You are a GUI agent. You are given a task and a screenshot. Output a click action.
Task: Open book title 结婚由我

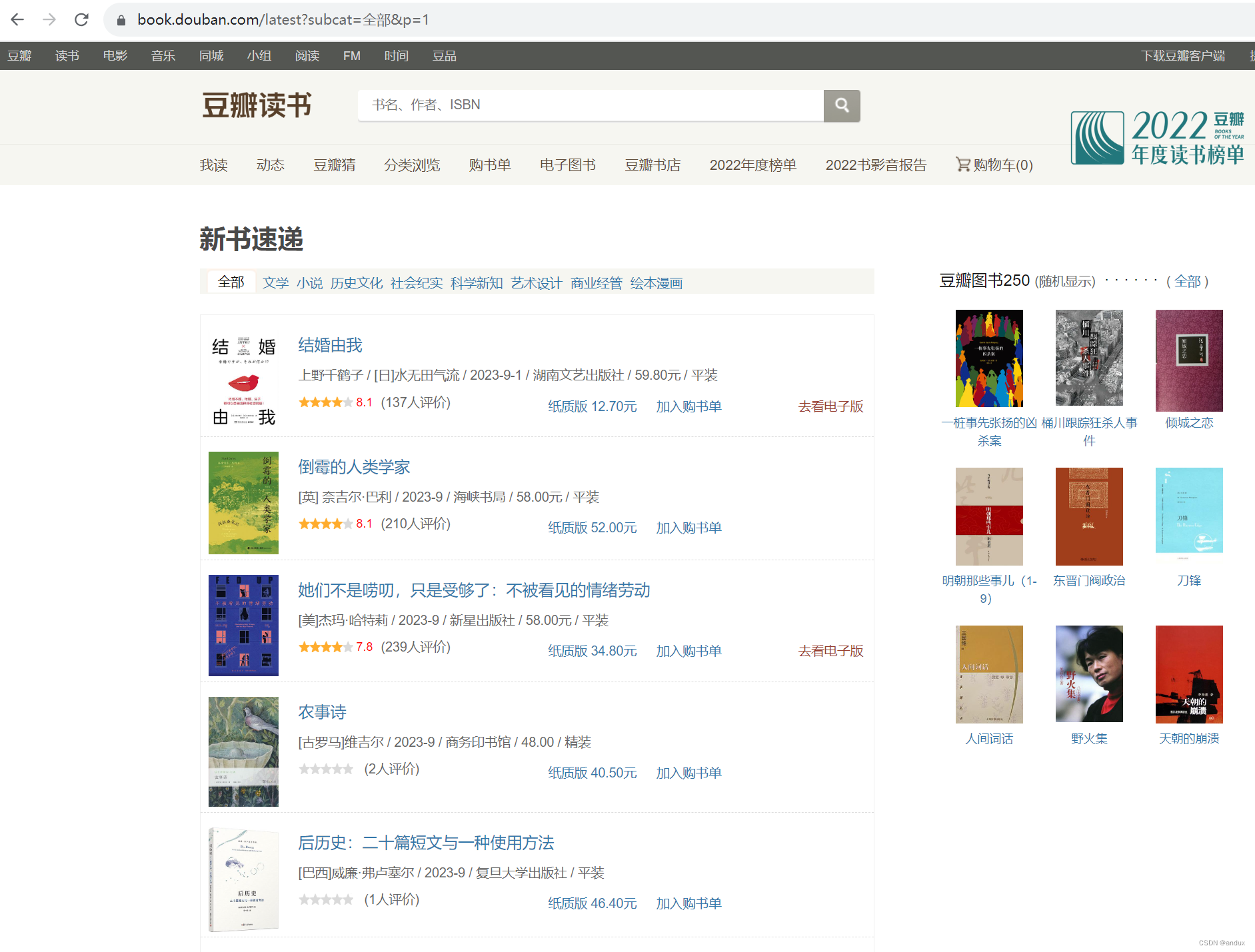pos(330,345)
